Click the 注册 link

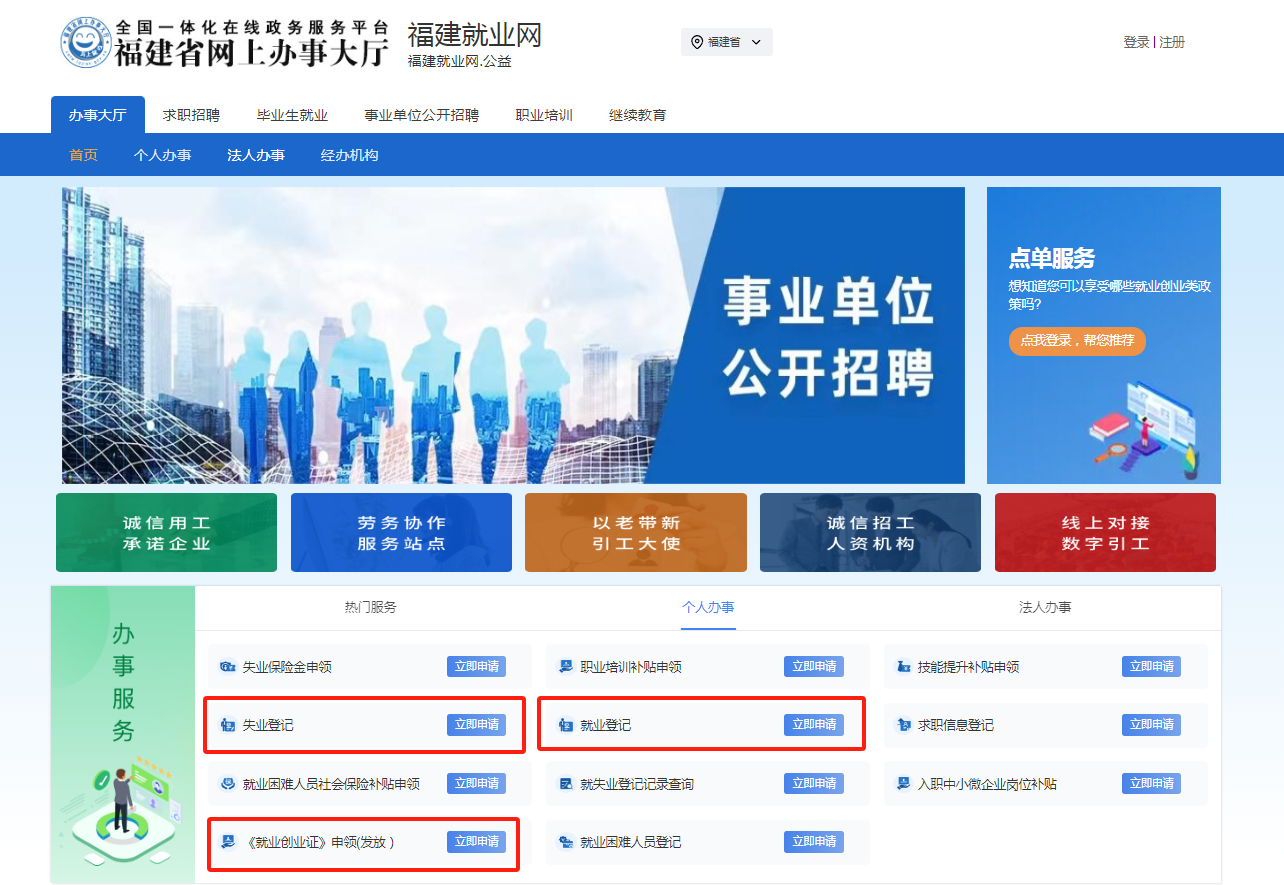coord(1172,42)
